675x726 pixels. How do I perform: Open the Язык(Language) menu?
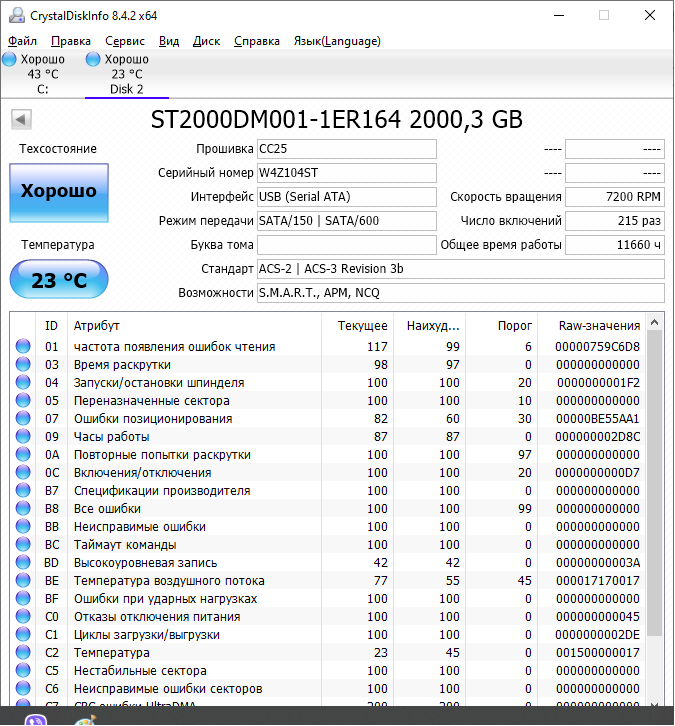tap(336, 41)
